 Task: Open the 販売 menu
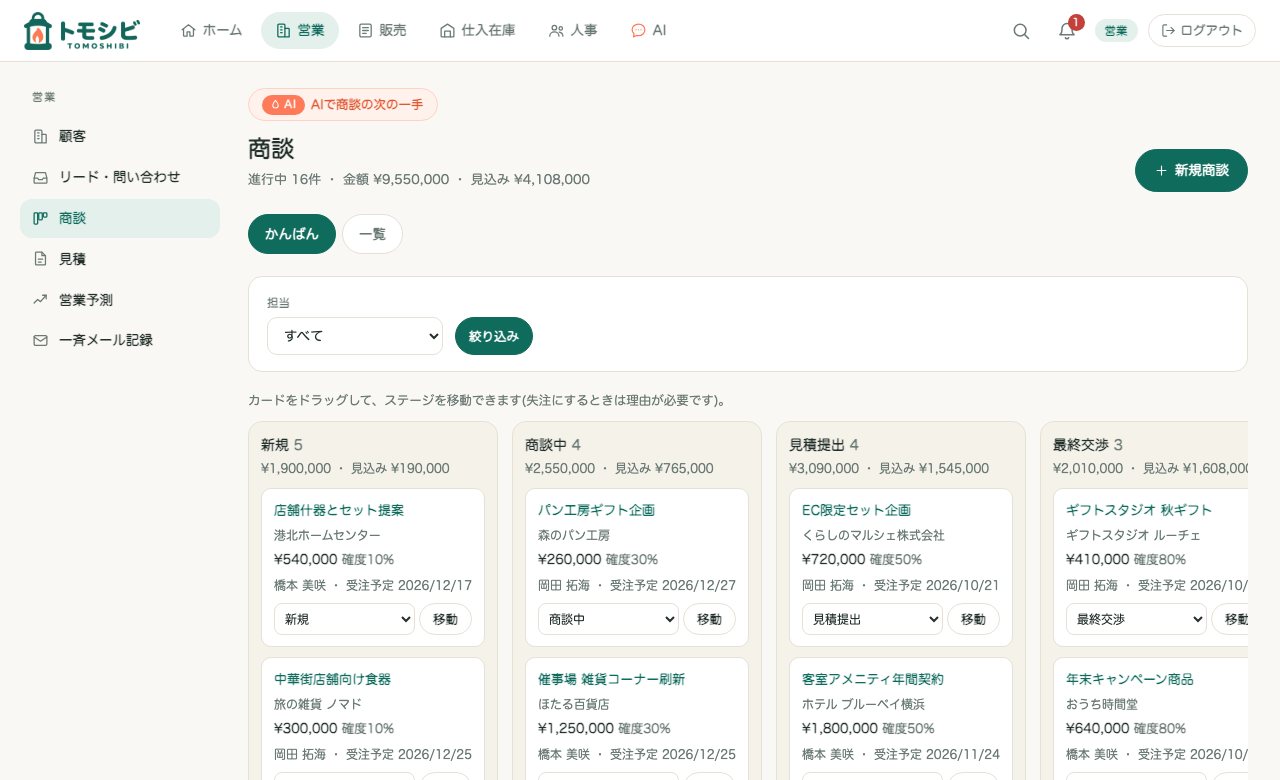(x=382, y=31)
